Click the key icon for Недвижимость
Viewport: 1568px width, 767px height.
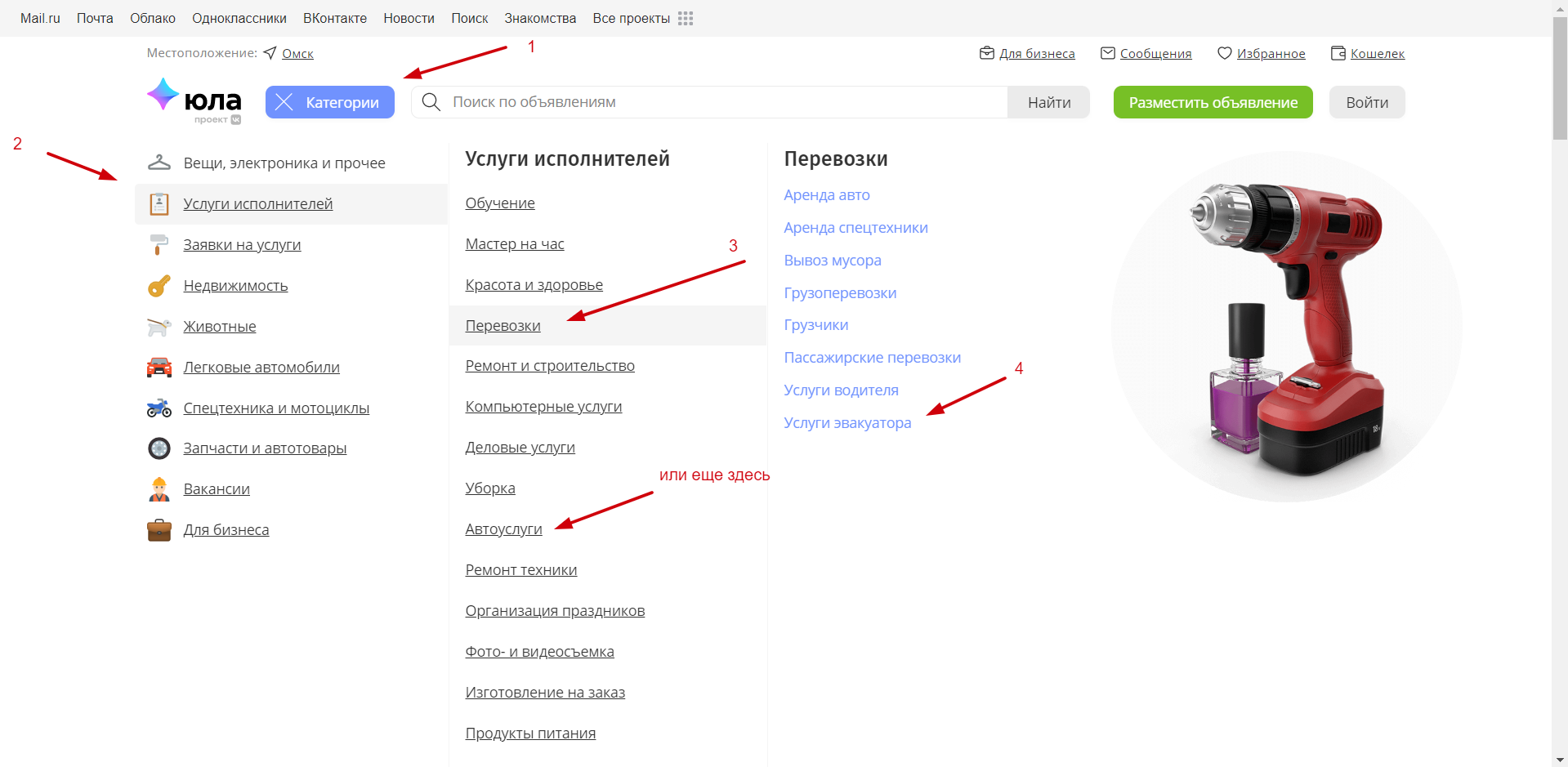coord(159,285)
